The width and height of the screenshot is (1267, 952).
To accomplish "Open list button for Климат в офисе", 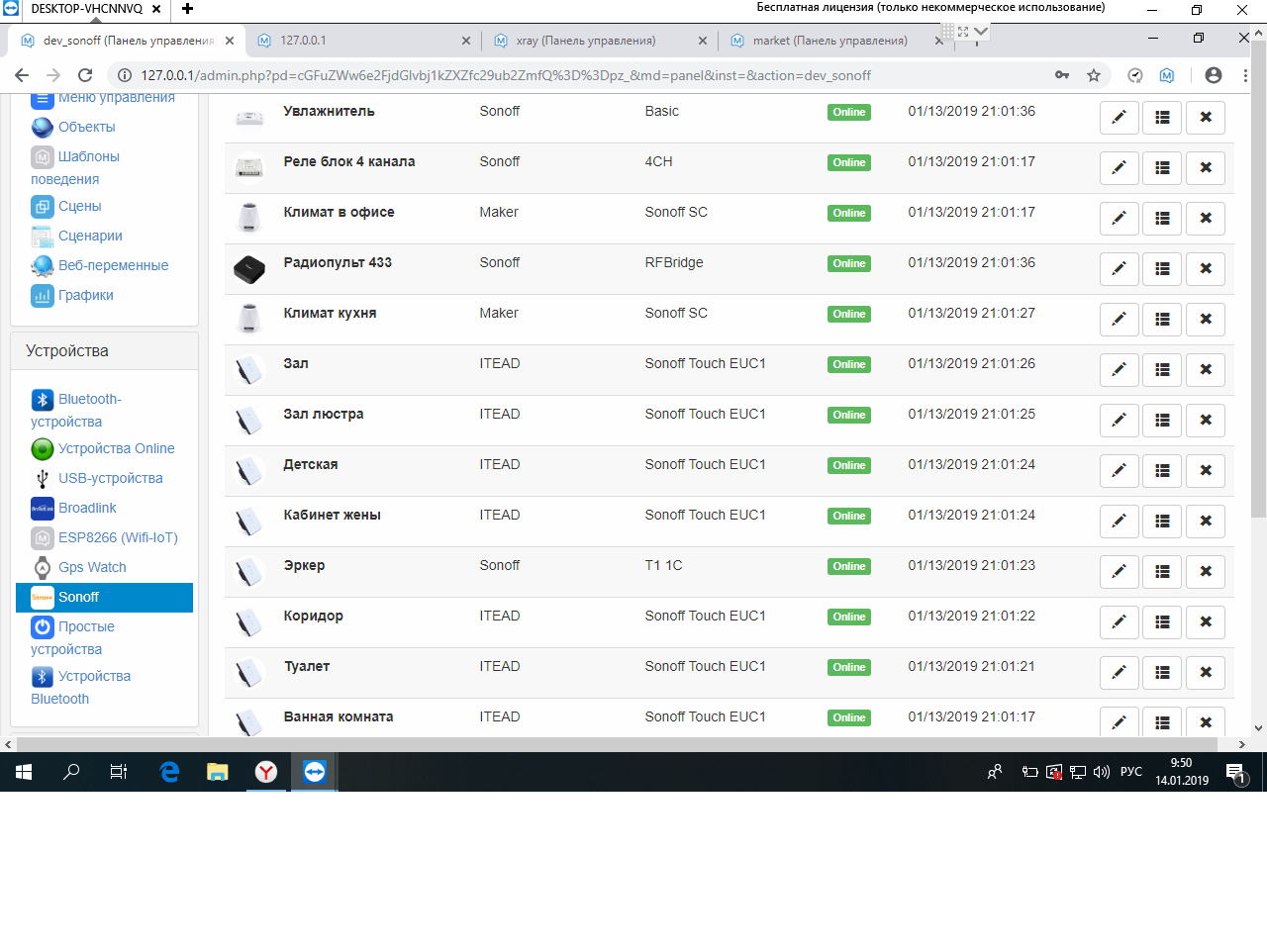I will 1162,219.
